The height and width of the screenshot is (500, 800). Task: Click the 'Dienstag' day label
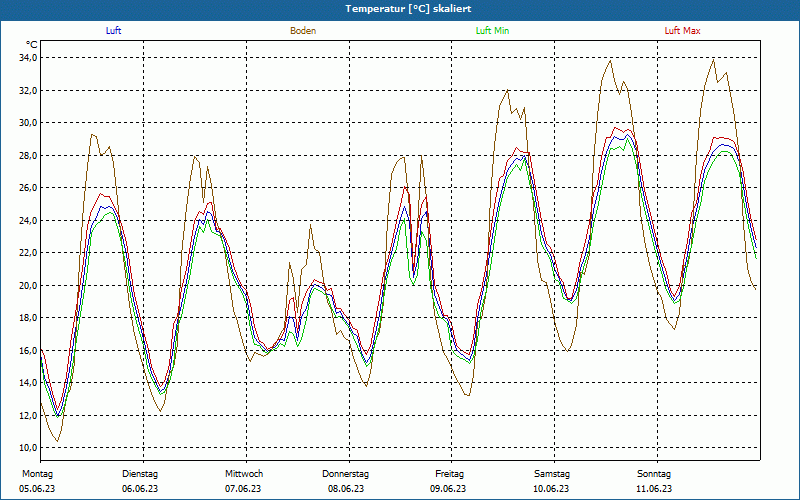tap(140, 474)
